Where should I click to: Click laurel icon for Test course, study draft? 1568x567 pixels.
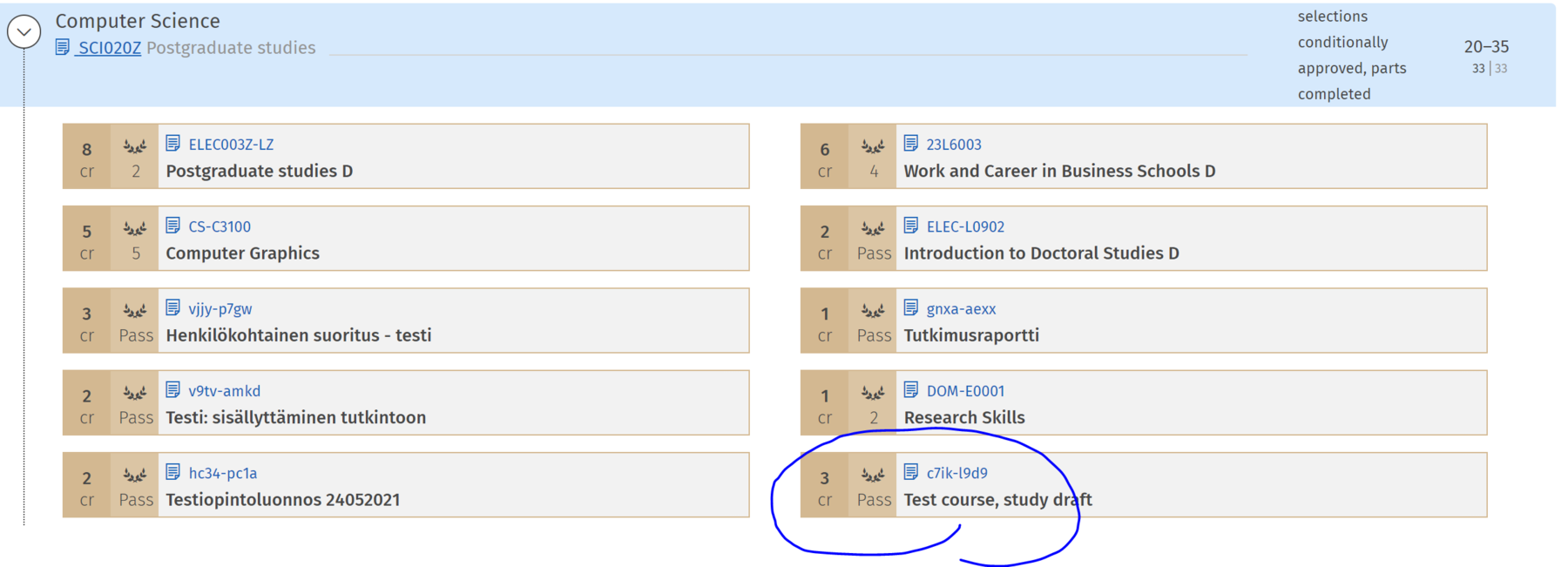pyautogui.click(x=873, y=476)
